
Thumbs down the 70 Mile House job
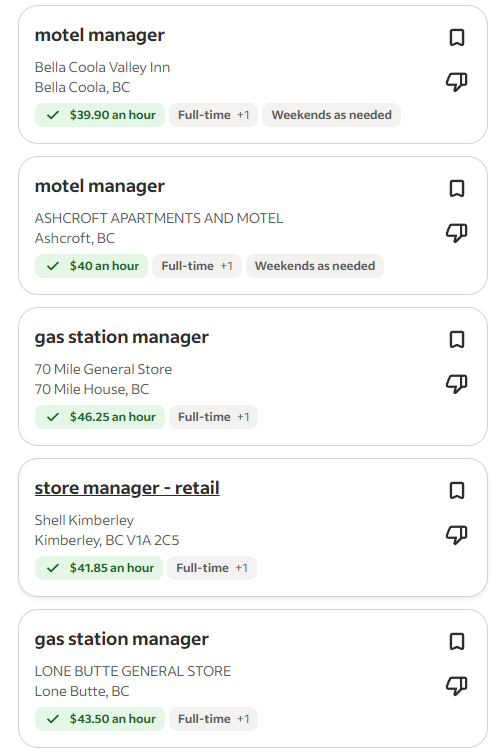point(457,384)
